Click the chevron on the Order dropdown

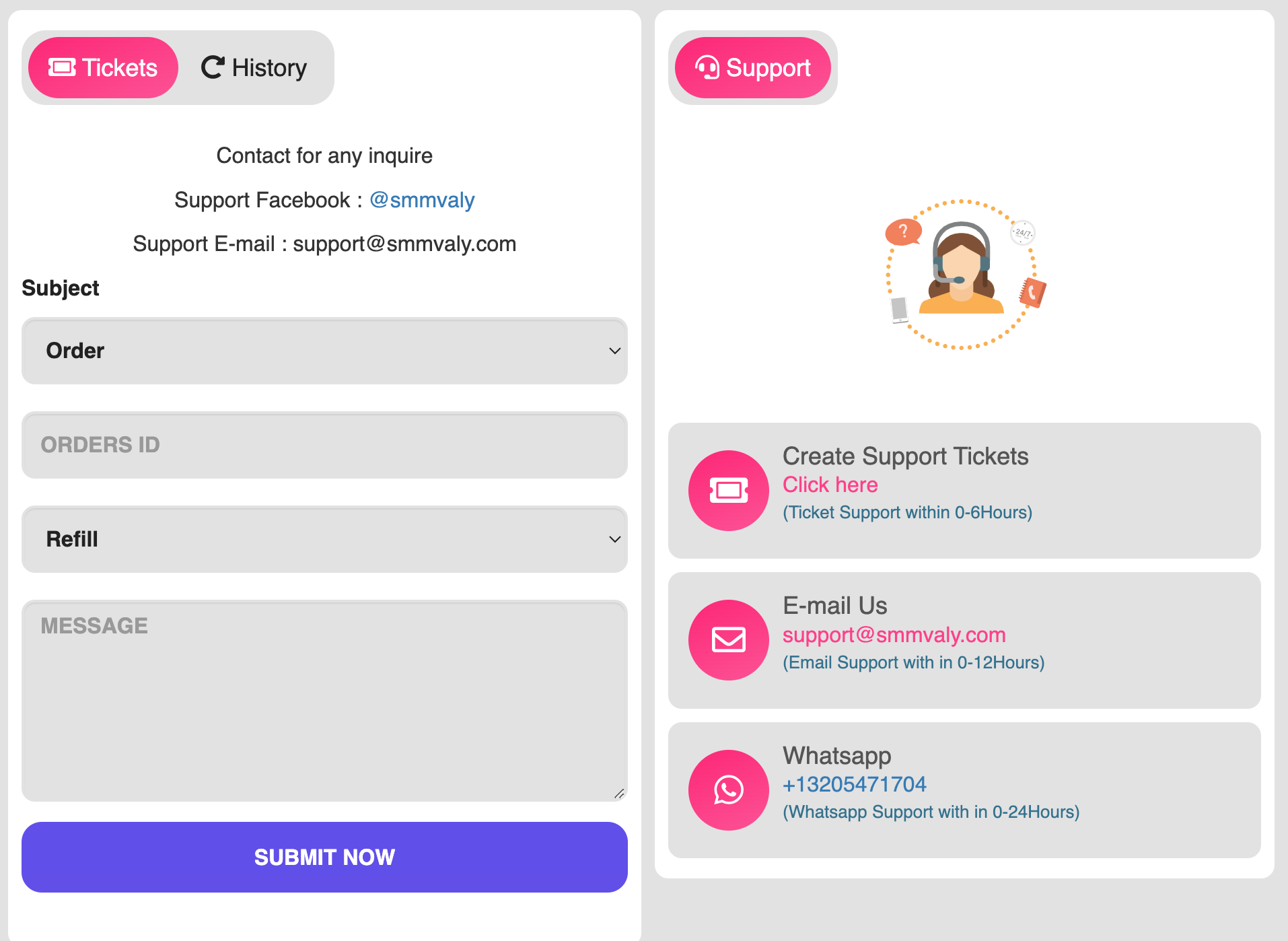pos(614,351)
